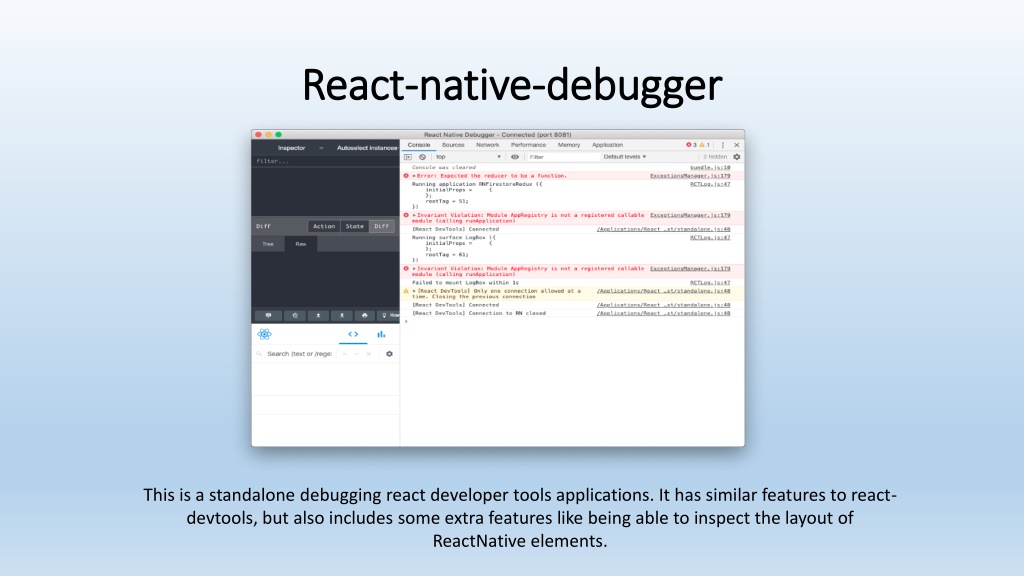The width and height of the screenshot is (1024, 576).
Task: Open RCTLog.js:47 link on 'Running application' row
Action: (x=710, y=184)
